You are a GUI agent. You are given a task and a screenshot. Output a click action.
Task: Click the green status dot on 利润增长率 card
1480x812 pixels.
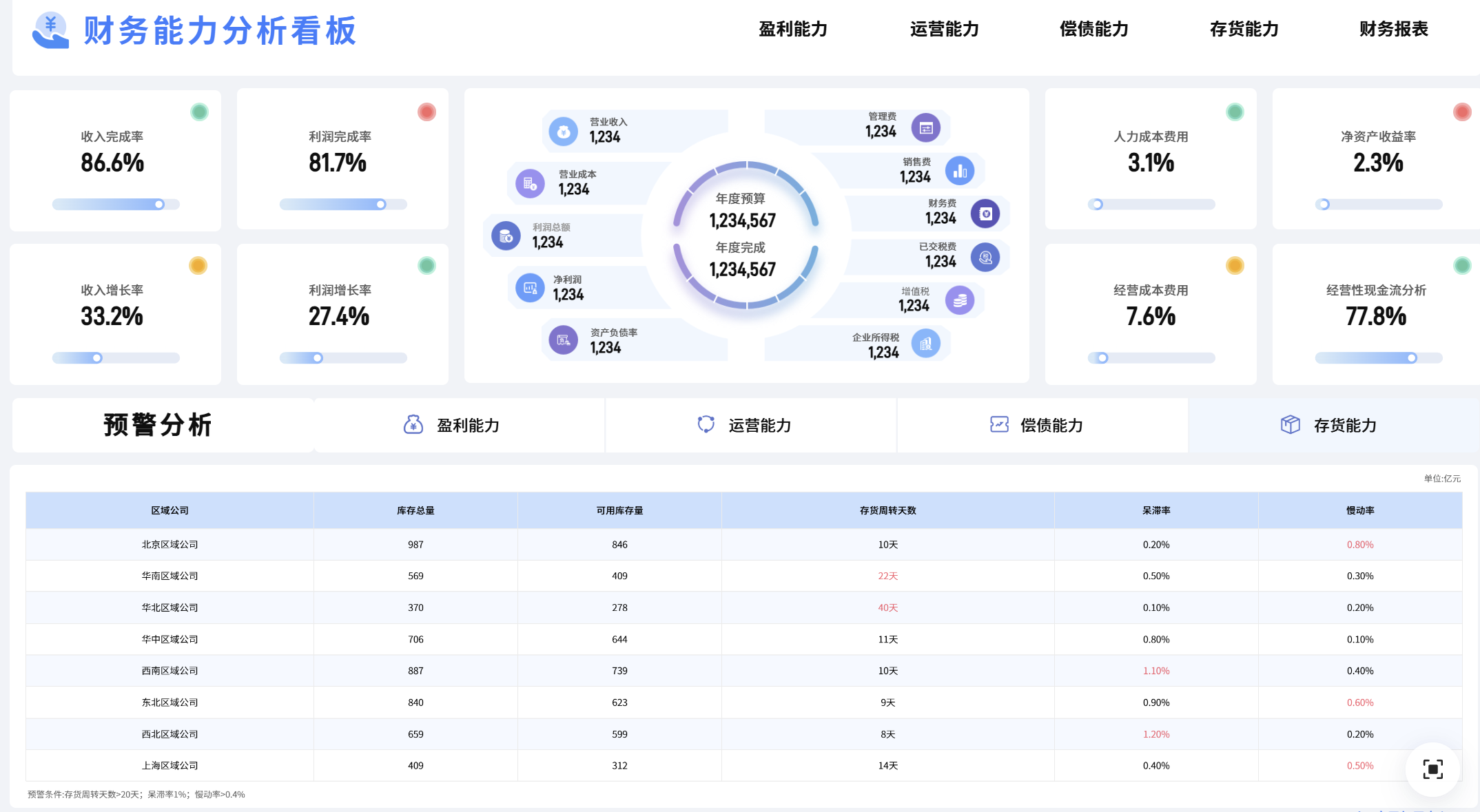click(x=426, y=265)
